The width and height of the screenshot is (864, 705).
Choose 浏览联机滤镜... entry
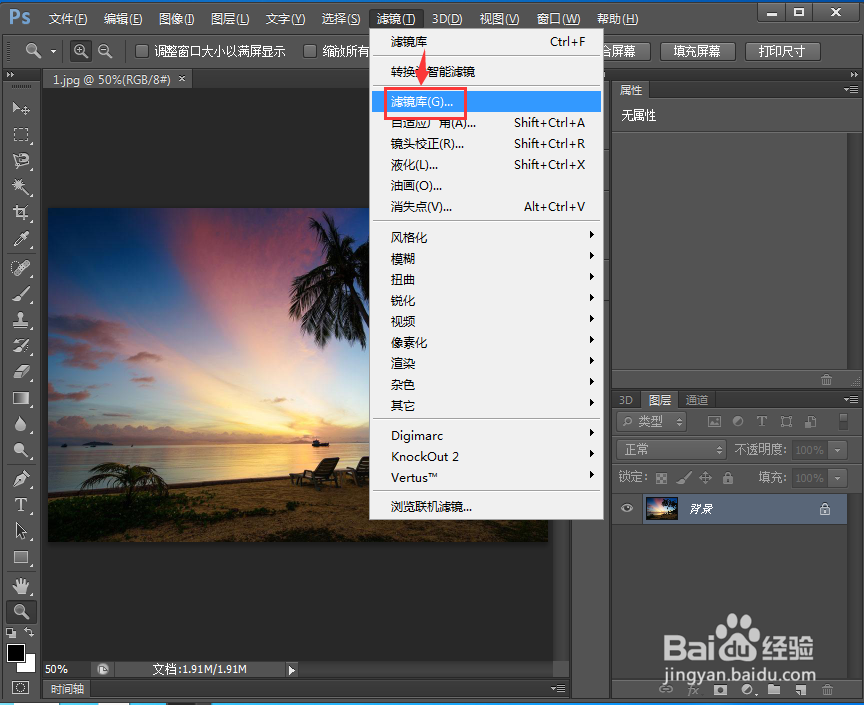click(487, 507)
